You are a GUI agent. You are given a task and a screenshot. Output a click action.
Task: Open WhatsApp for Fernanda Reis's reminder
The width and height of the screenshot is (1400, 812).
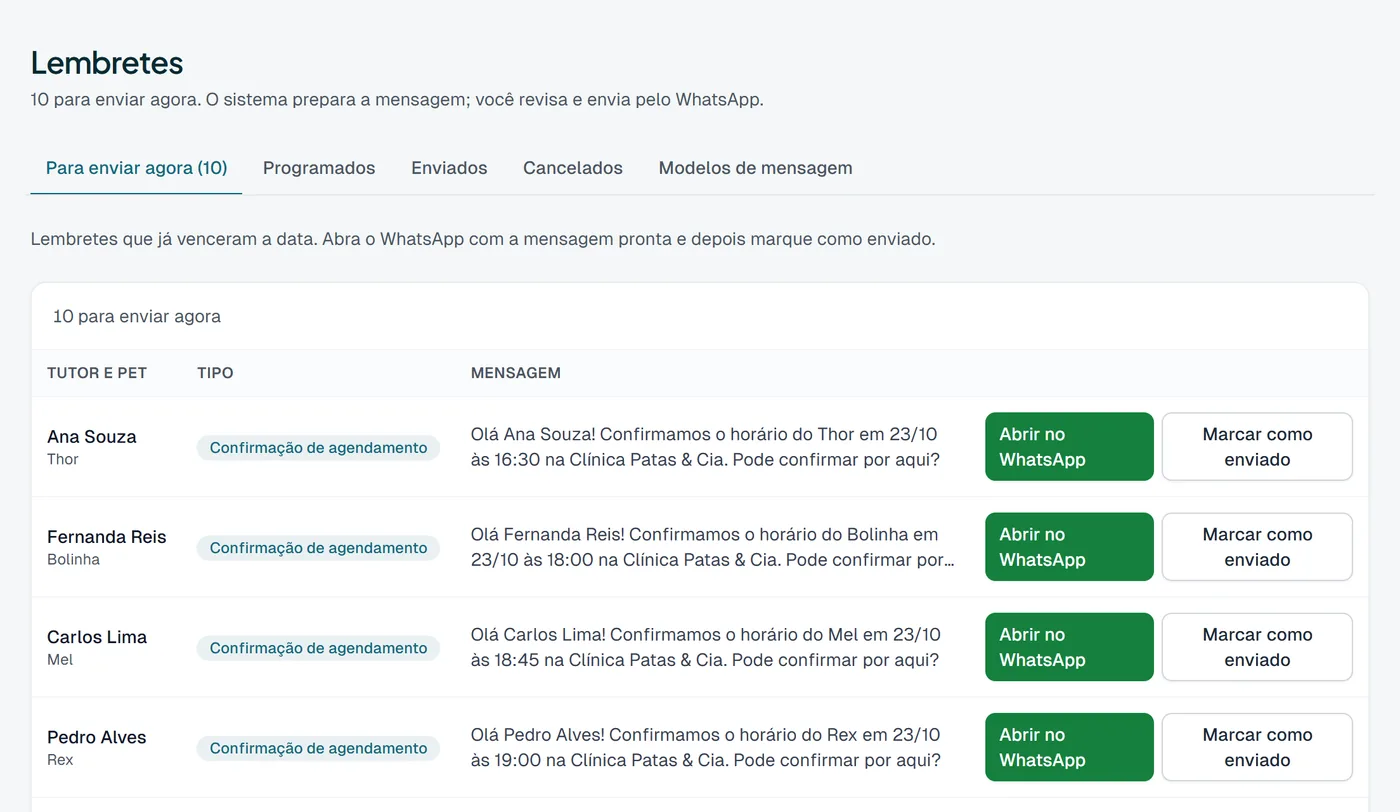click(x=1069, y=547)
